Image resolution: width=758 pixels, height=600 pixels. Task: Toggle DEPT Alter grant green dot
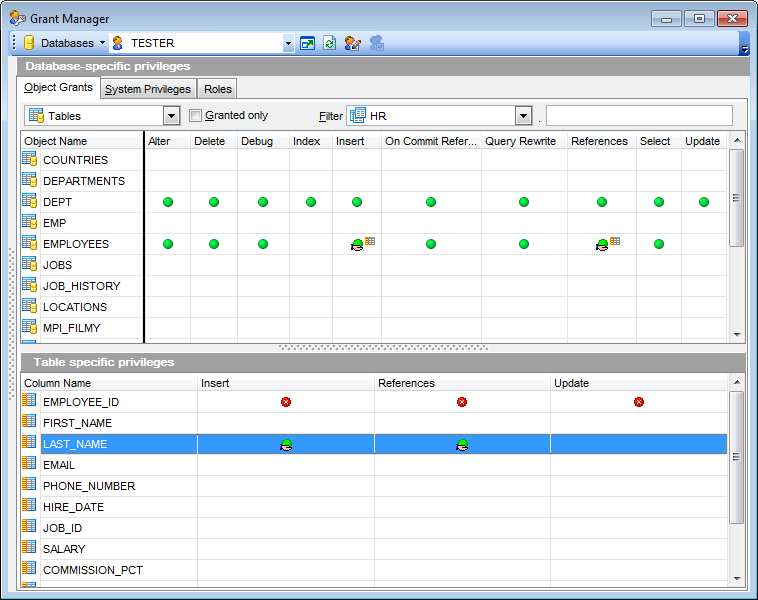[x=168, y=202]
